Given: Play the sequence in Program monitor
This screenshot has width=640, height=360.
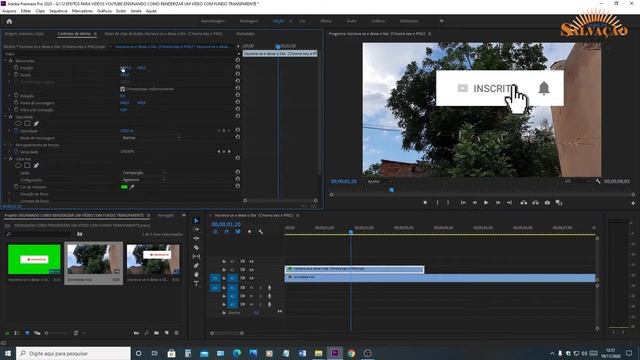Looking at the screenshot, I should click(486, 202).
